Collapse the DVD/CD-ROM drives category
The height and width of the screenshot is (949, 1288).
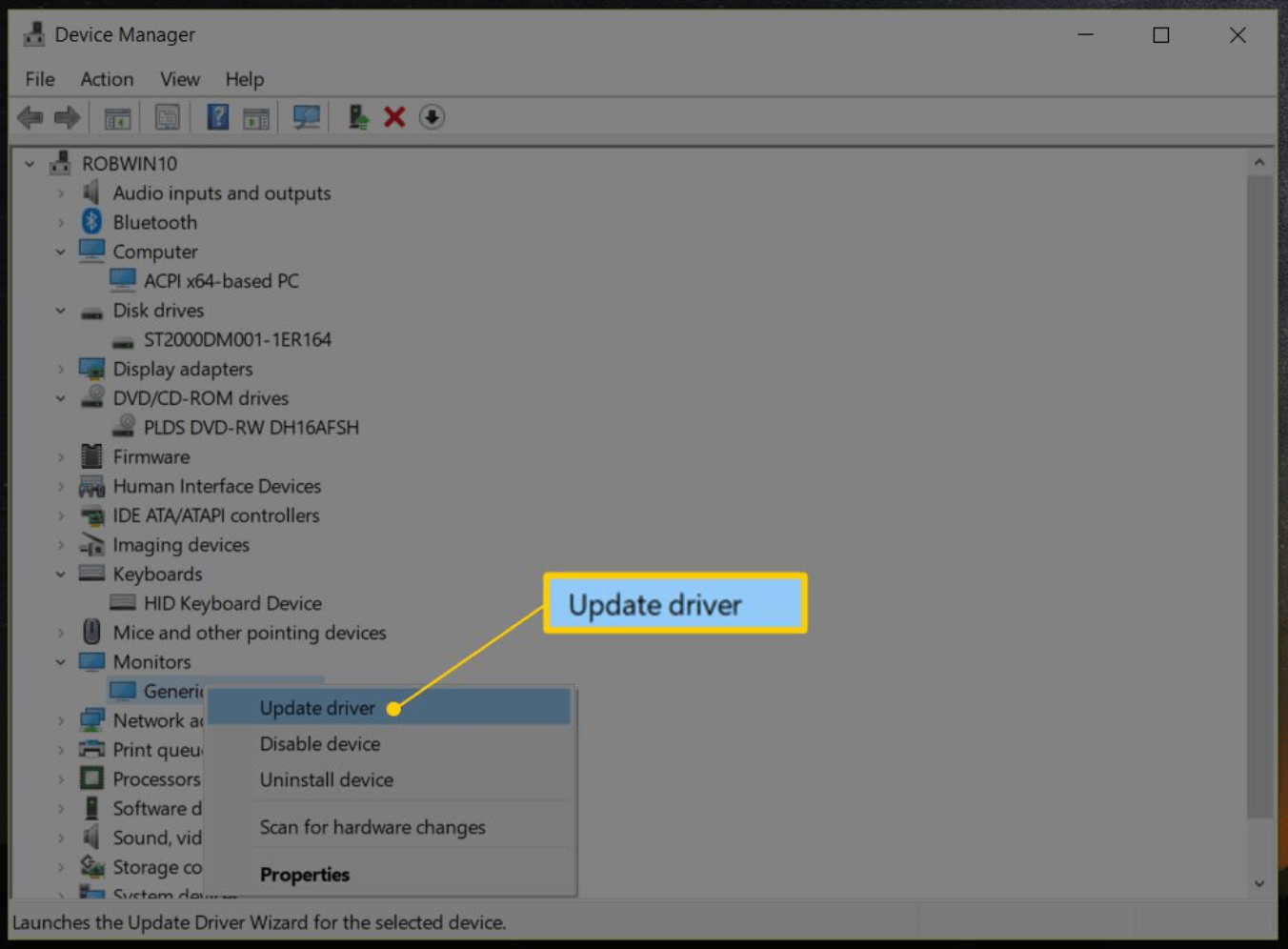61,397
